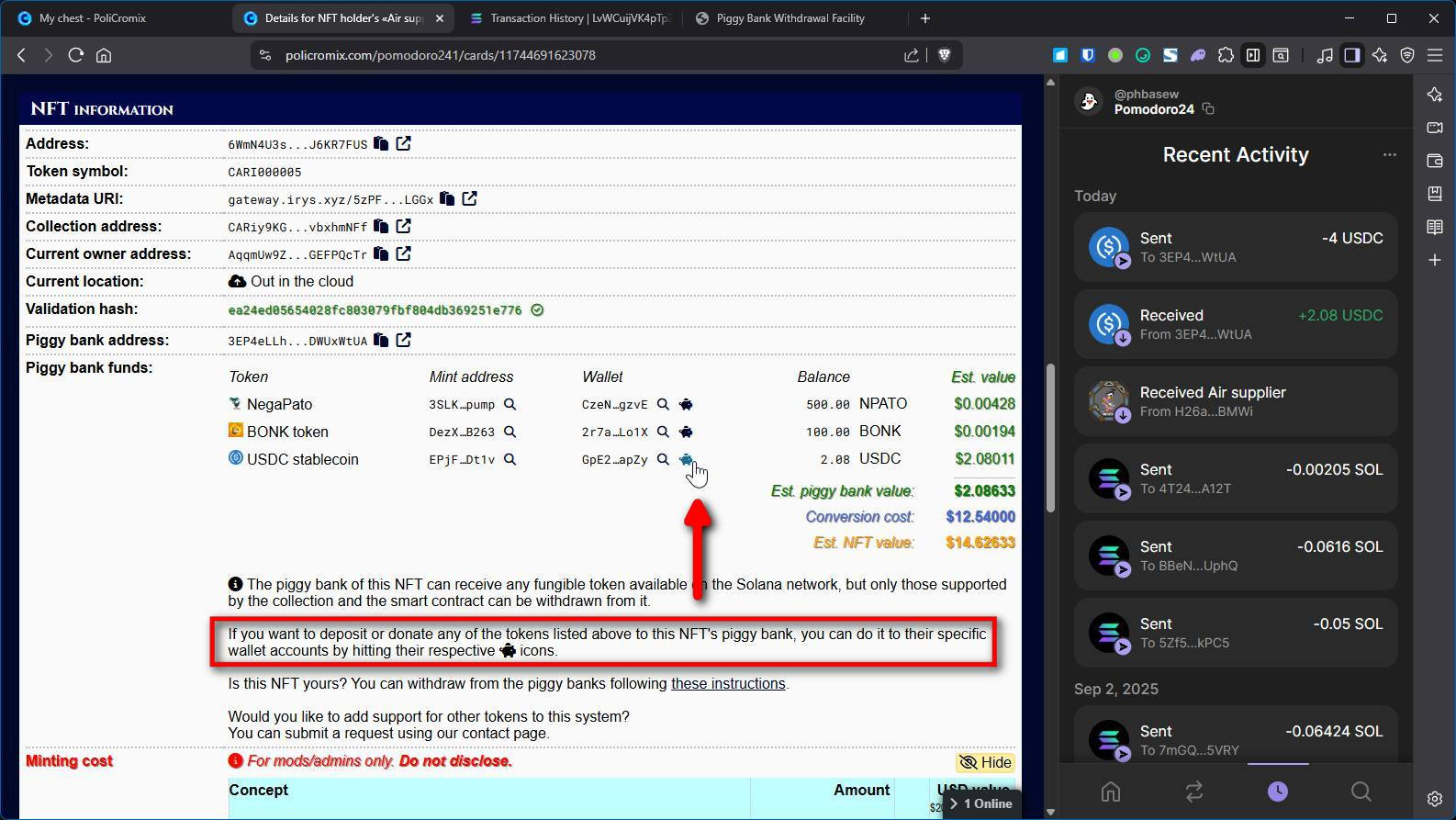
Task: Go to wallet Home tab
Action: coord(1111,792)
